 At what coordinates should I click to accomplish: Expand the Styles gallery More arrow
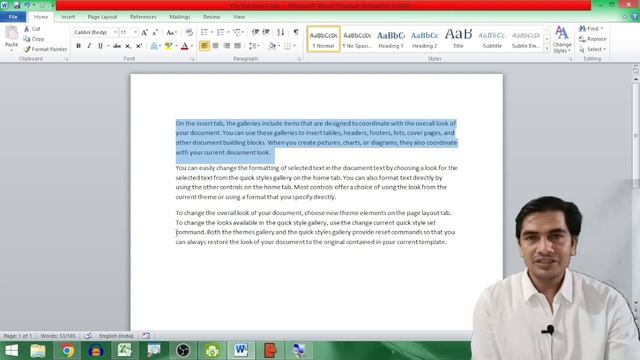click(547, 49)
